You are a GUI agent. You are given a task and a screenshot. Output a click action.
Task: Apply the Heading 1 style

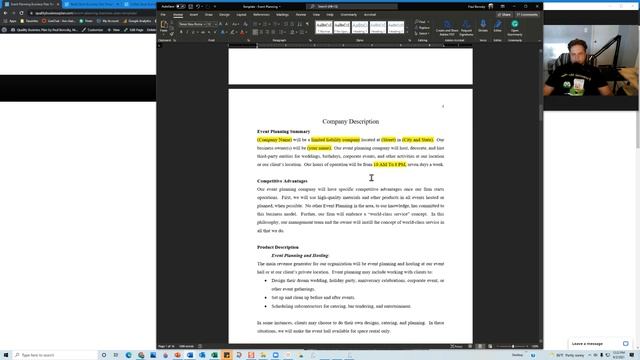360,27
